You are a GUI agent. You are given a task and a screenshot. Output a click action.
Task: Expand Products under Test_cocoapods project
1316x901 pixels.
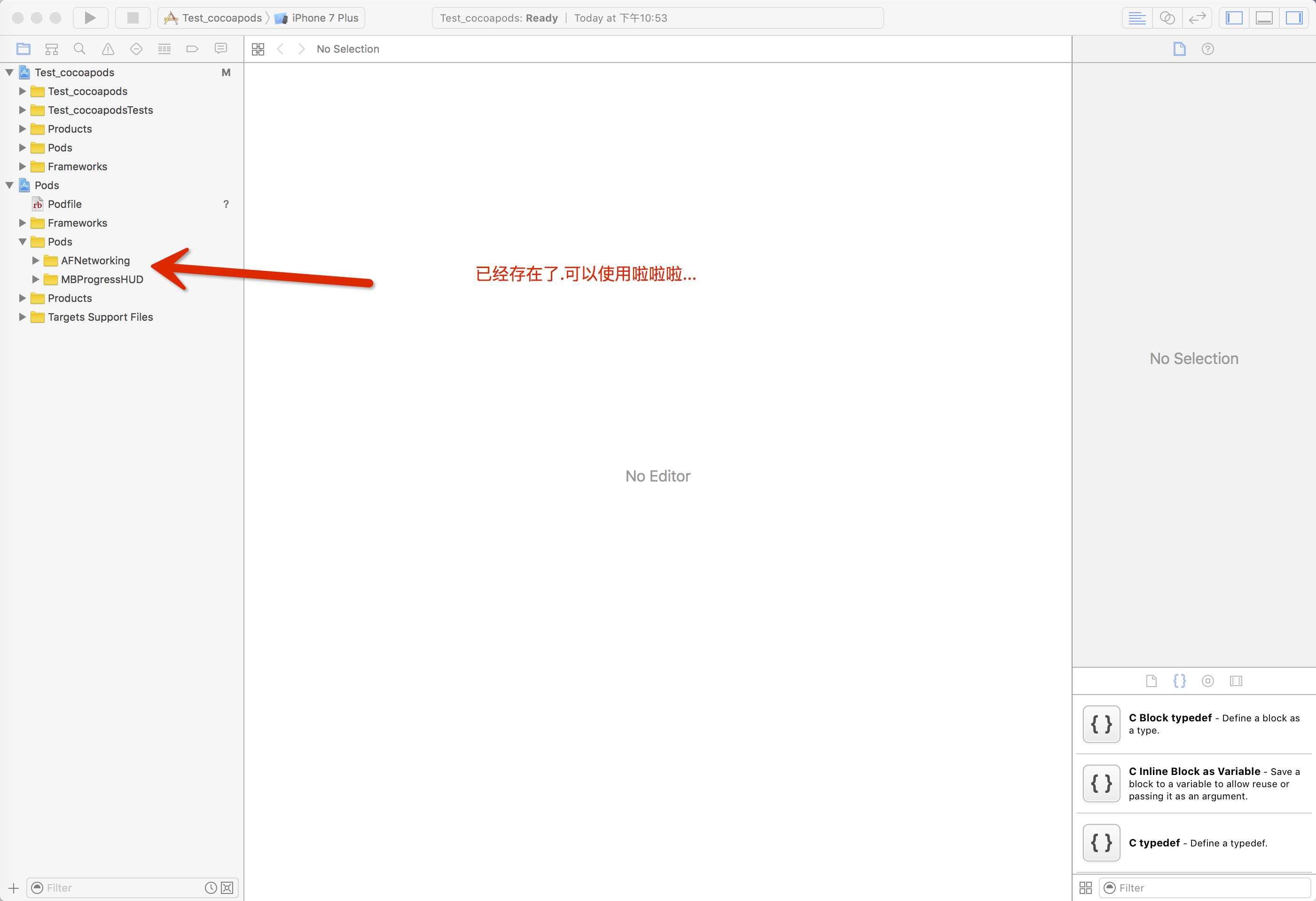tap(23, 129)
